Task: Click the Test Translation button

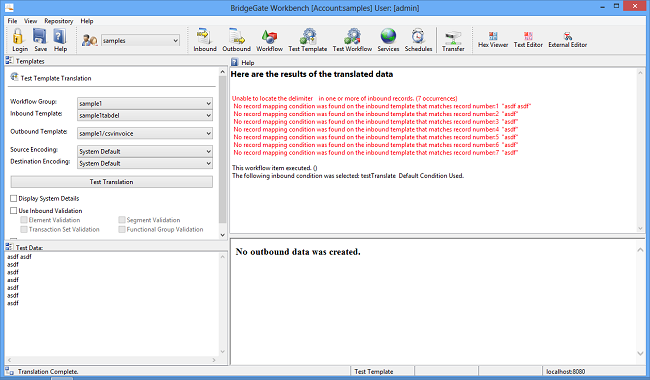Action: click(112, 182)
